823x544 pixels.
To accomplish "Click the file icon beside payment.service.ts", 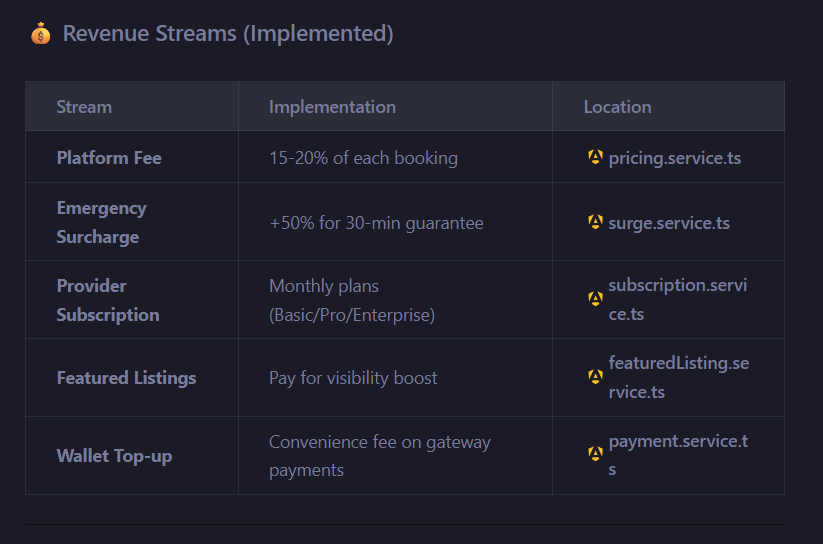I will coord(595,455).
